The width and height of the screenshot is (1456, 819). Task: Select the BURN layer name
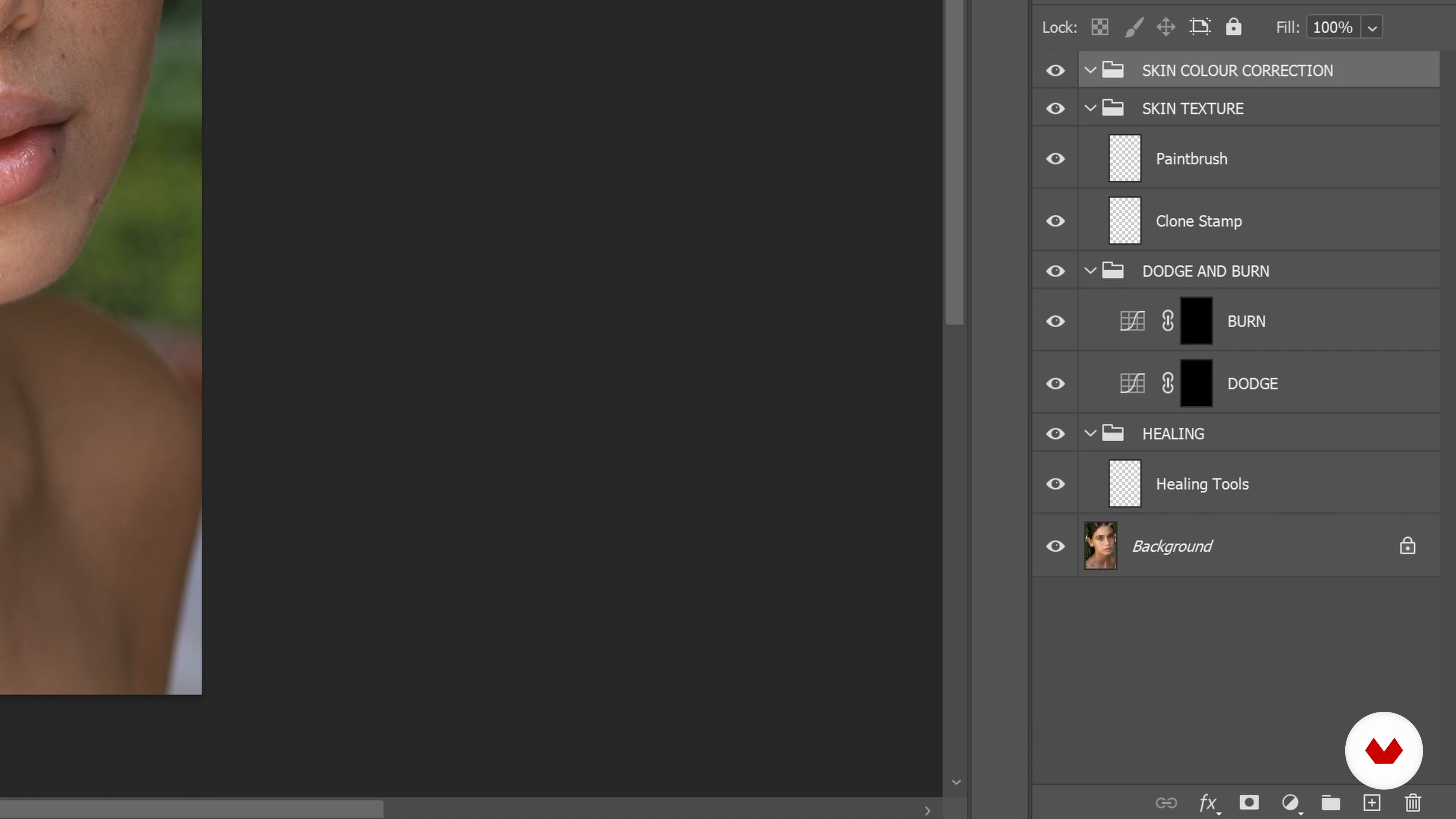[1246, 322]
